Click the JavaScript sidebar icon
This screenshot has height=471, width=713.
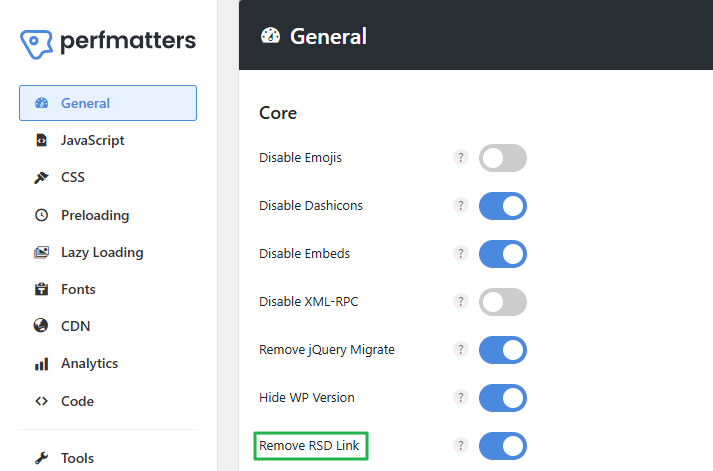click(x=41, y=140)
